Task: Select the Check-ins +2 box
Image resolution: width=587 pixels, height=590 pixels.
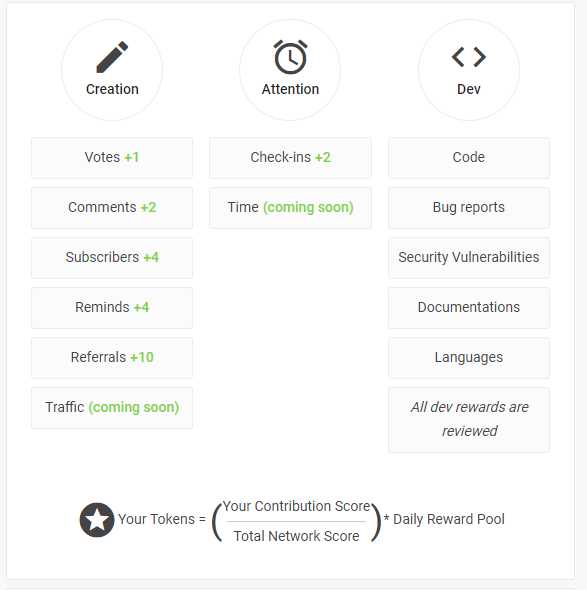Action: [x=290, y=158]
